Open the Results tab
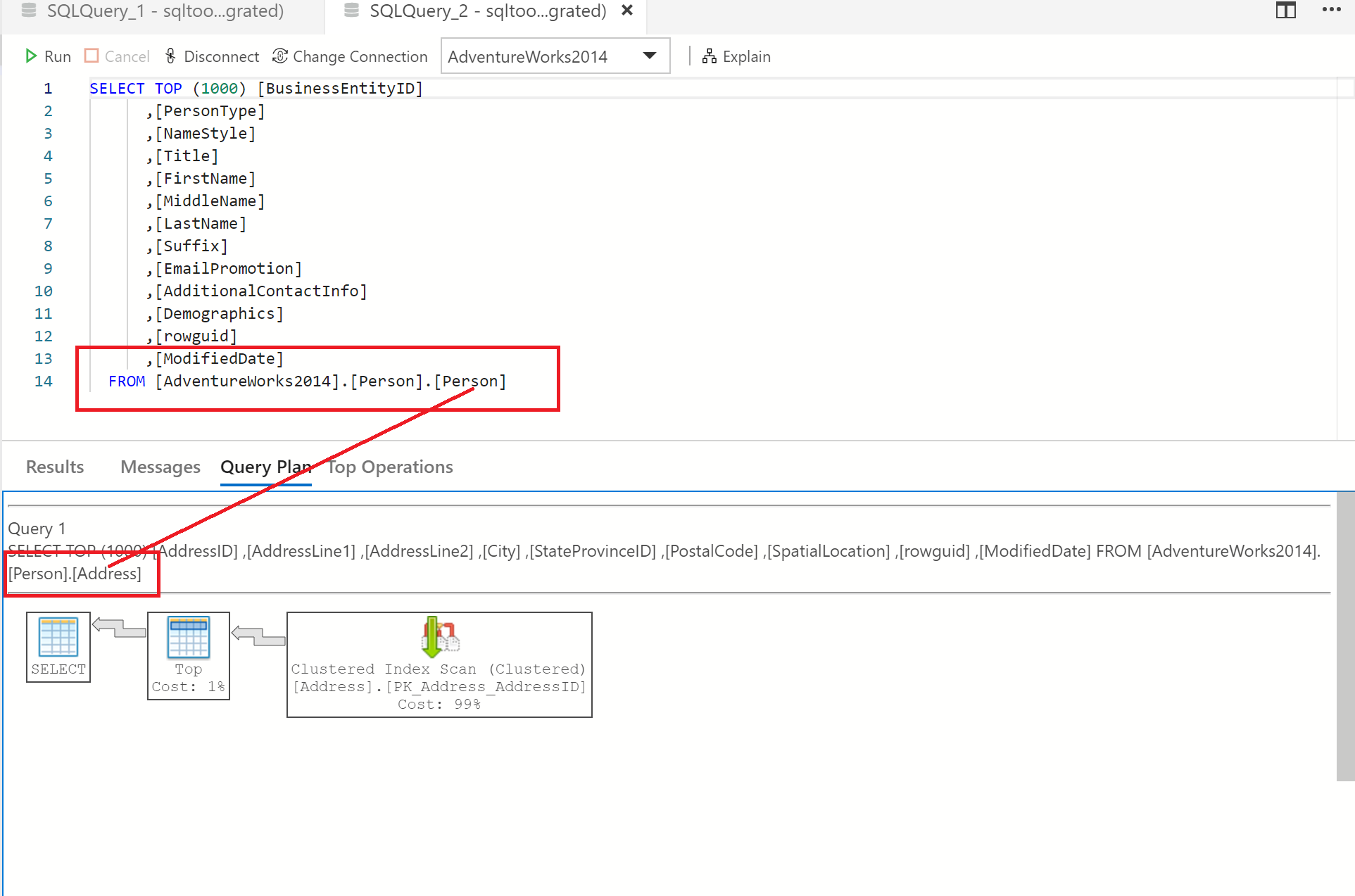The image size is (1355, 896). coord(55,467)
